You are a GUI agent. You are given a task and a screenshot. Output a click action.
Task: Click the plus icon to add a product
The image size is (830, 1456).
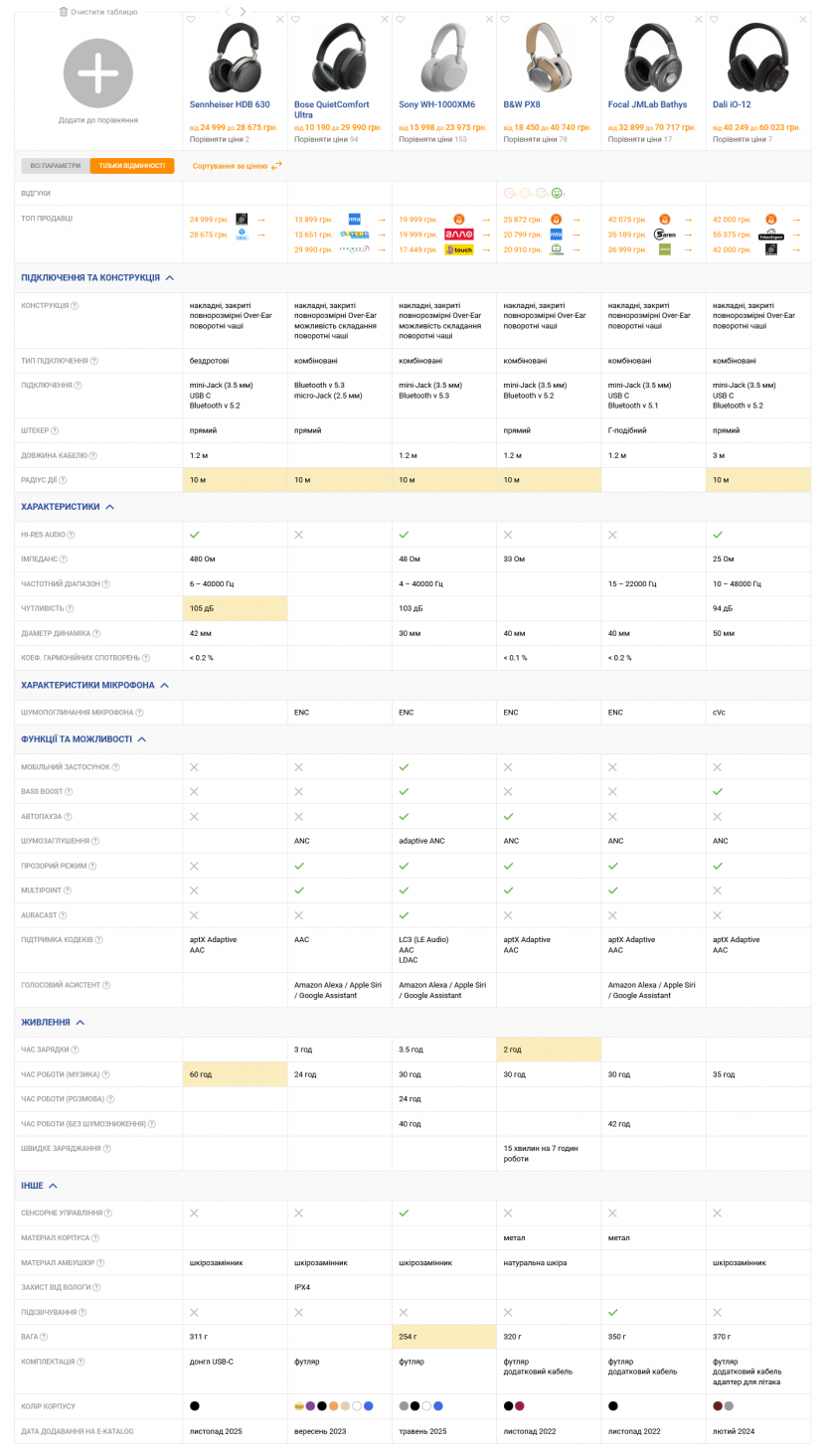pos(97,74)
